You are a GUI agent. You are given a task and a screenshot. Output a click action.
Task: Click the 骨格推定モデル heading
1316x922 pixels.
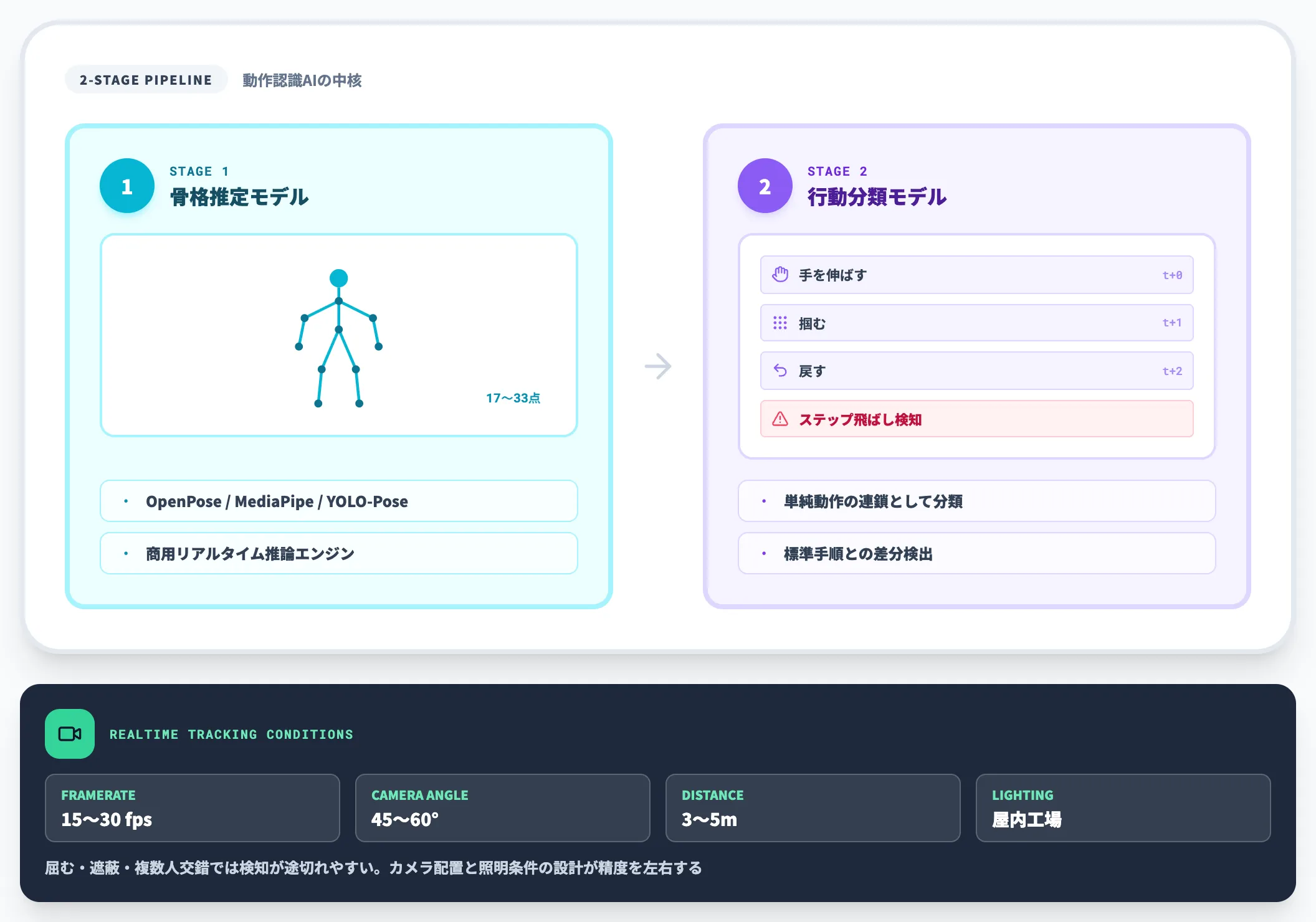coord(239,197)
